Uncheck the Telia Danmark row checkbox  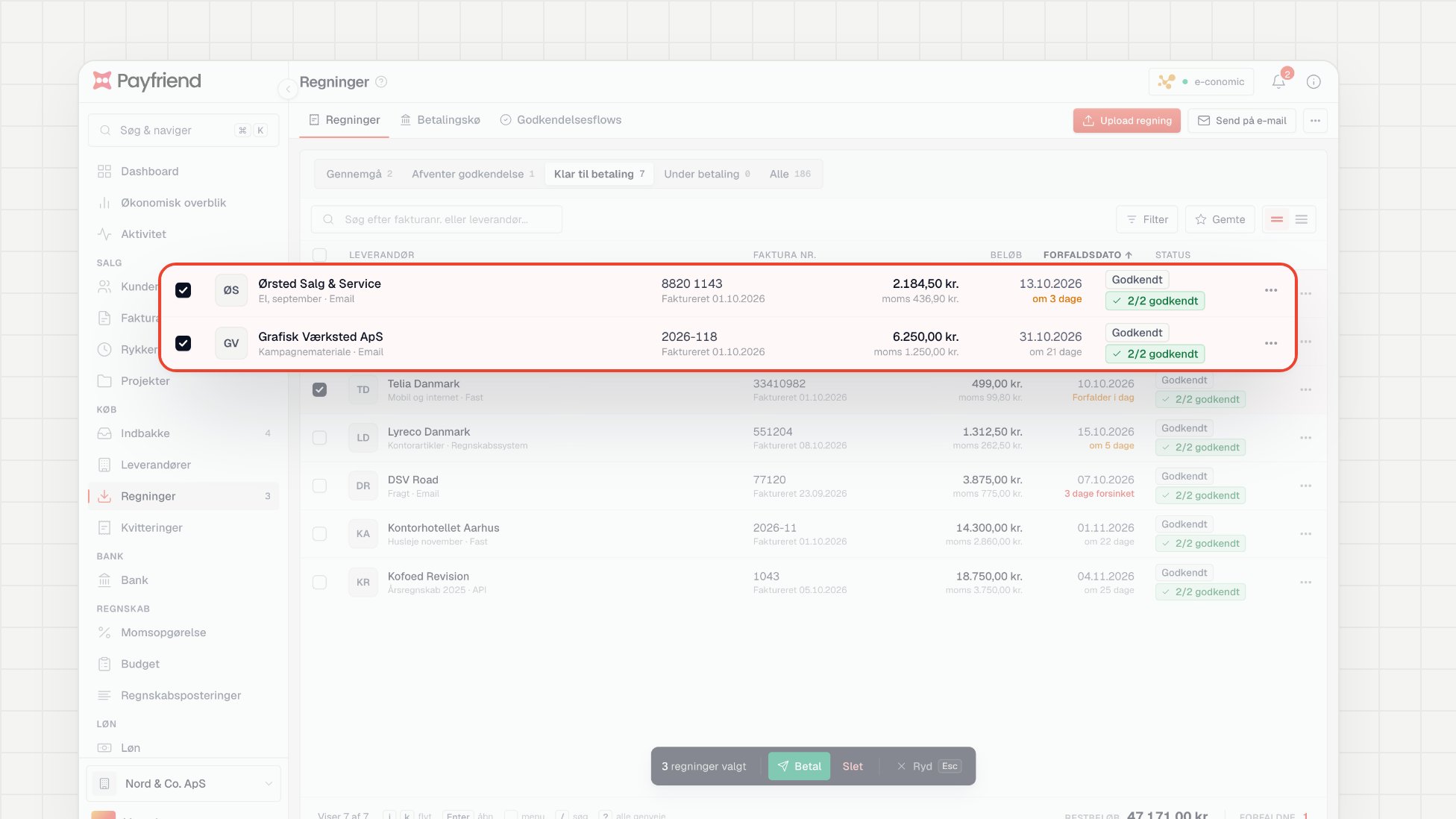click(x=319, y=389)
